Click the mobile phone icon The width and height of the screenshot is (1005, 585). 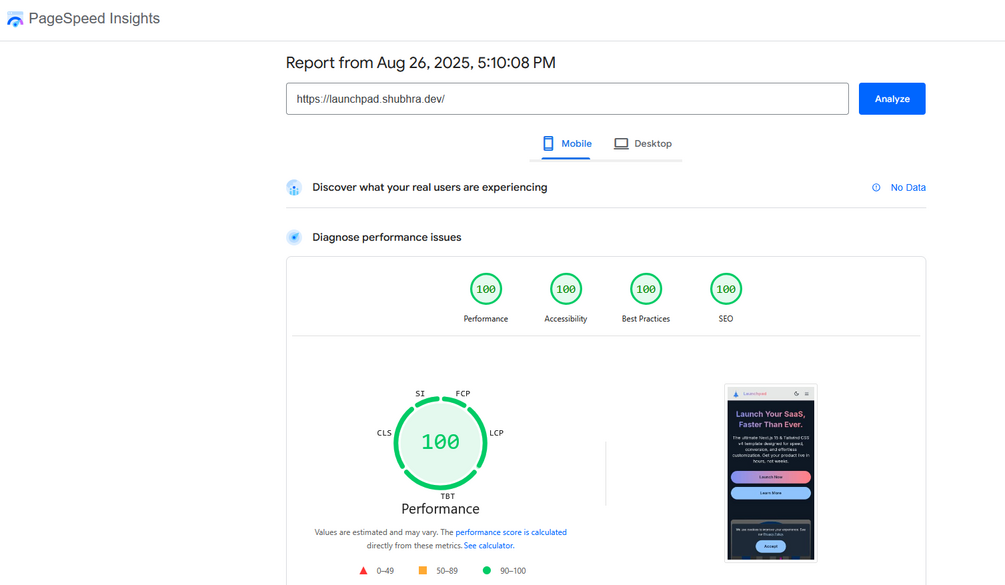coord(548,144)
